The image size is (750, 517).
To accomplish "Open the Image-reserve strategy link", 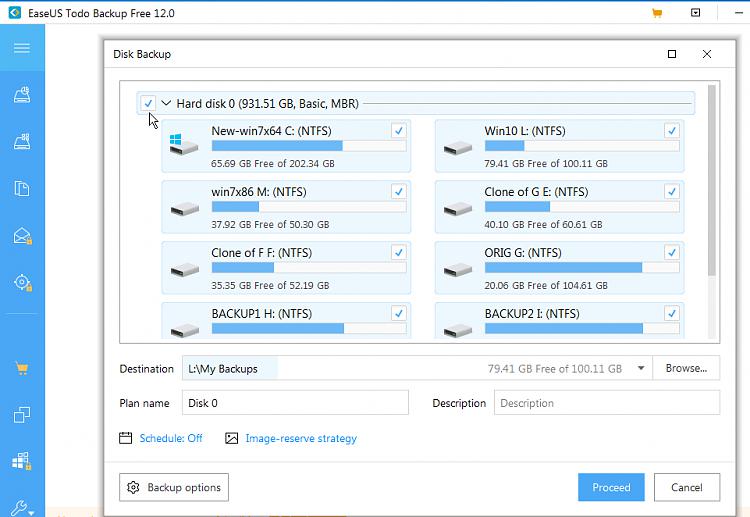I will click(301, 438).
